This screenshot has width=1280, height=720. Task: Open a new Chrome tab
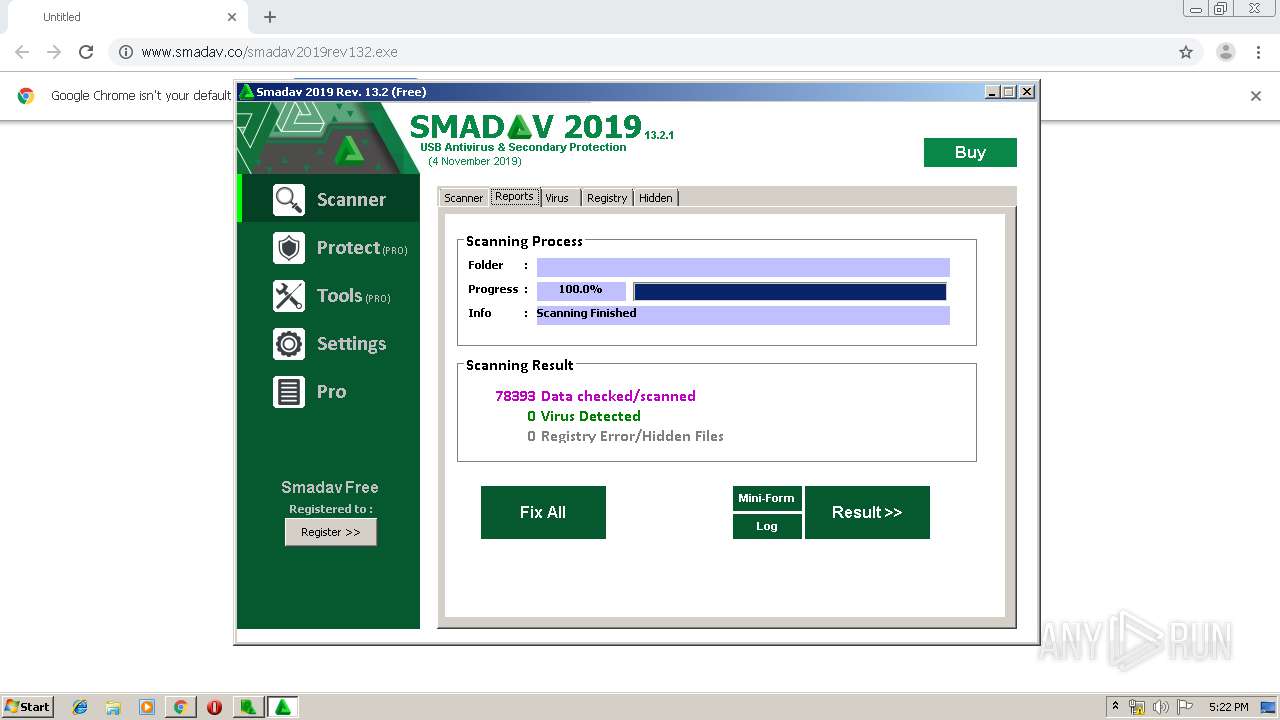pos(270,17)
